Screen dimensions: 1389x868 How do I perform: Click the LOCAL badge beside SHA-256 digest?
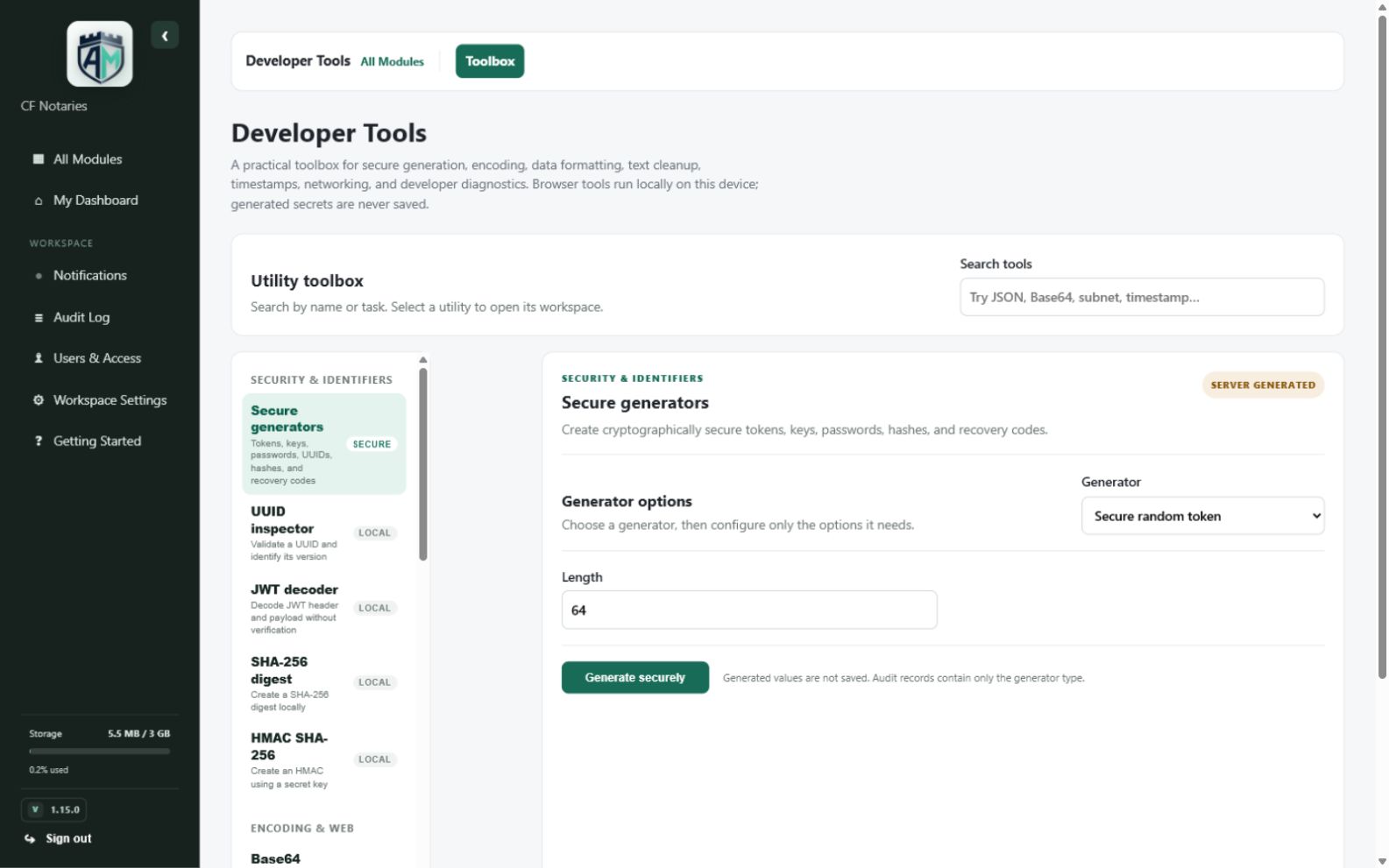point(374,682)
